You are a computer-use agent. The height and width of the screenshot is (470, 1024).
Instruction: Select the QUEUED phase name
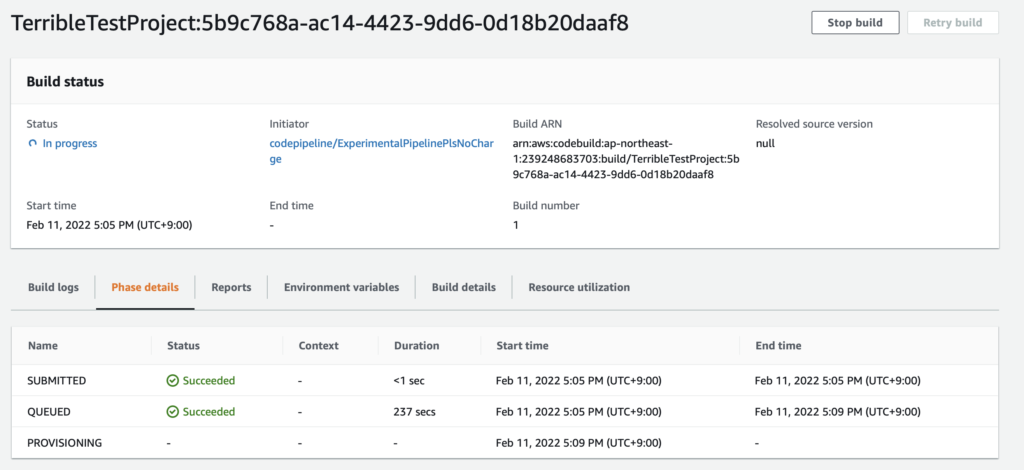point(51,411)
